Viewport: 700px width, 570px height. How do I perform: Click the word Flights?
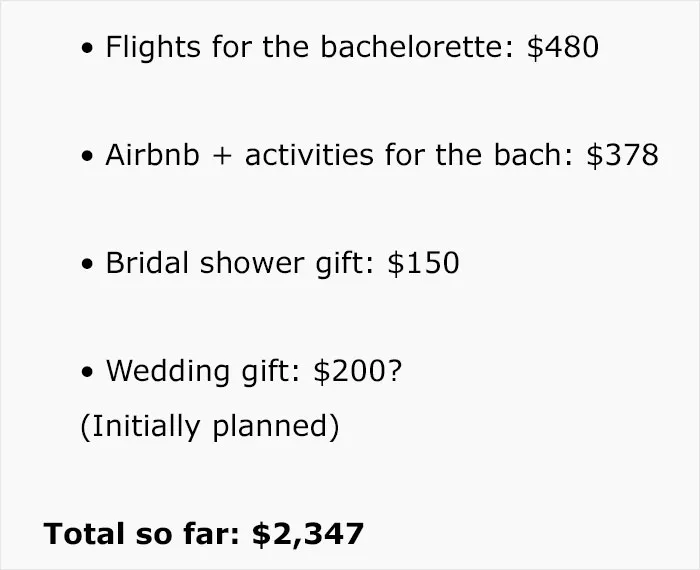pyautogui.click(x=153, y=47)
